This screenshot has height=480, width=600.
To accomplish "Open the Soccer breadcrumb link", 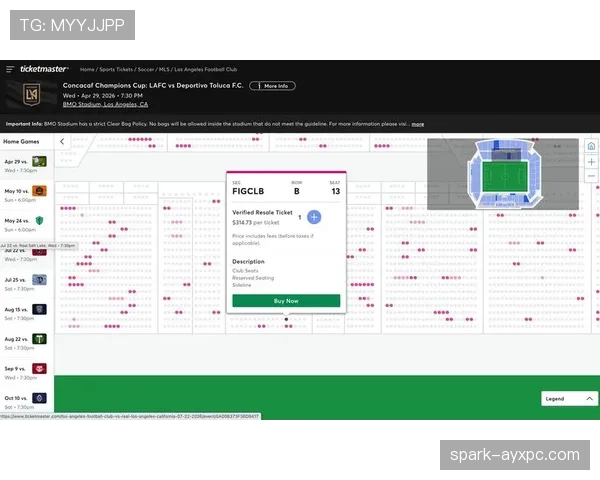I will coord(146,70).
